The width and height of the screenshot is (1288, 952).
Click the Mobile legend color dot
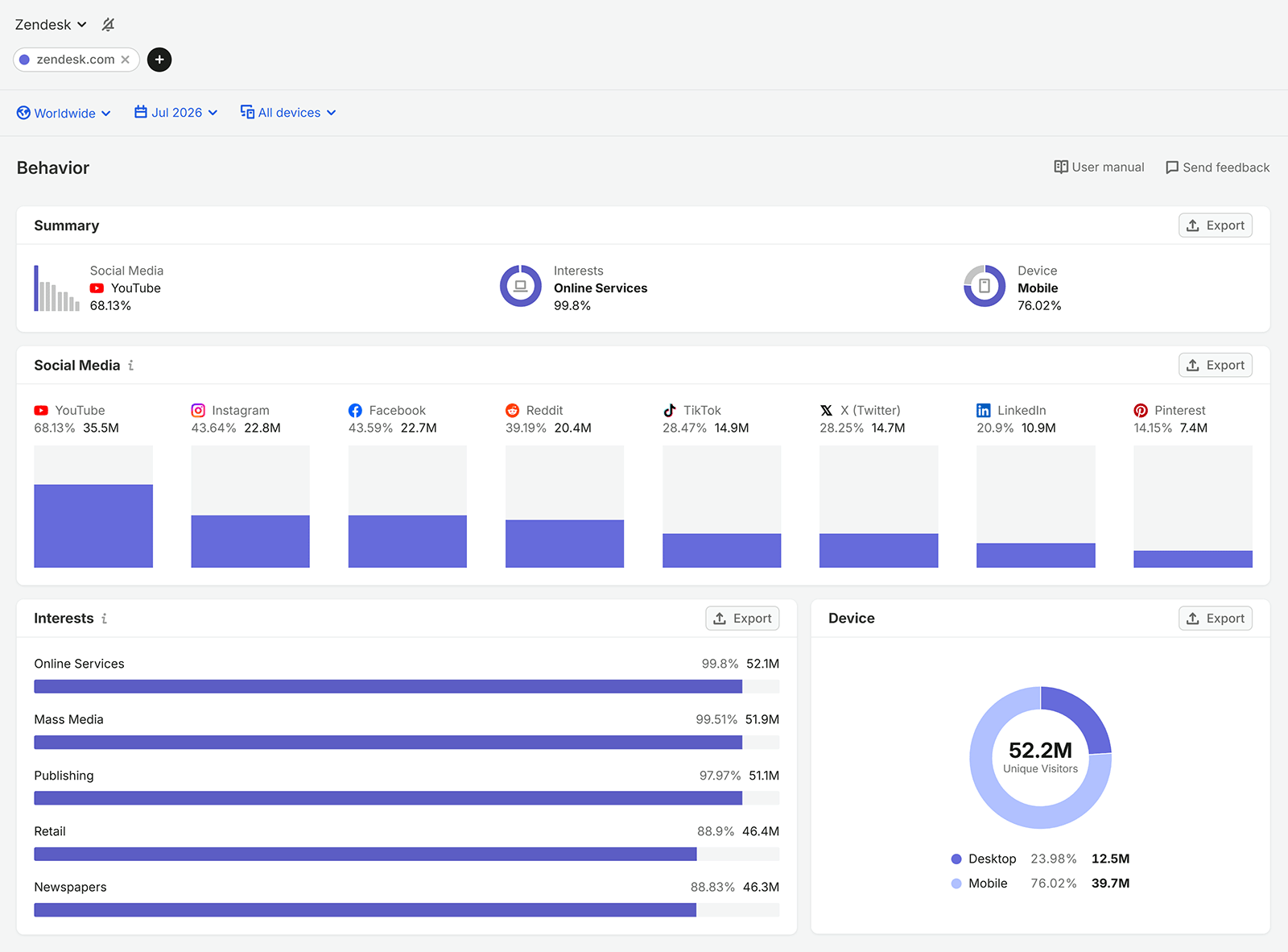pos(956,884)
